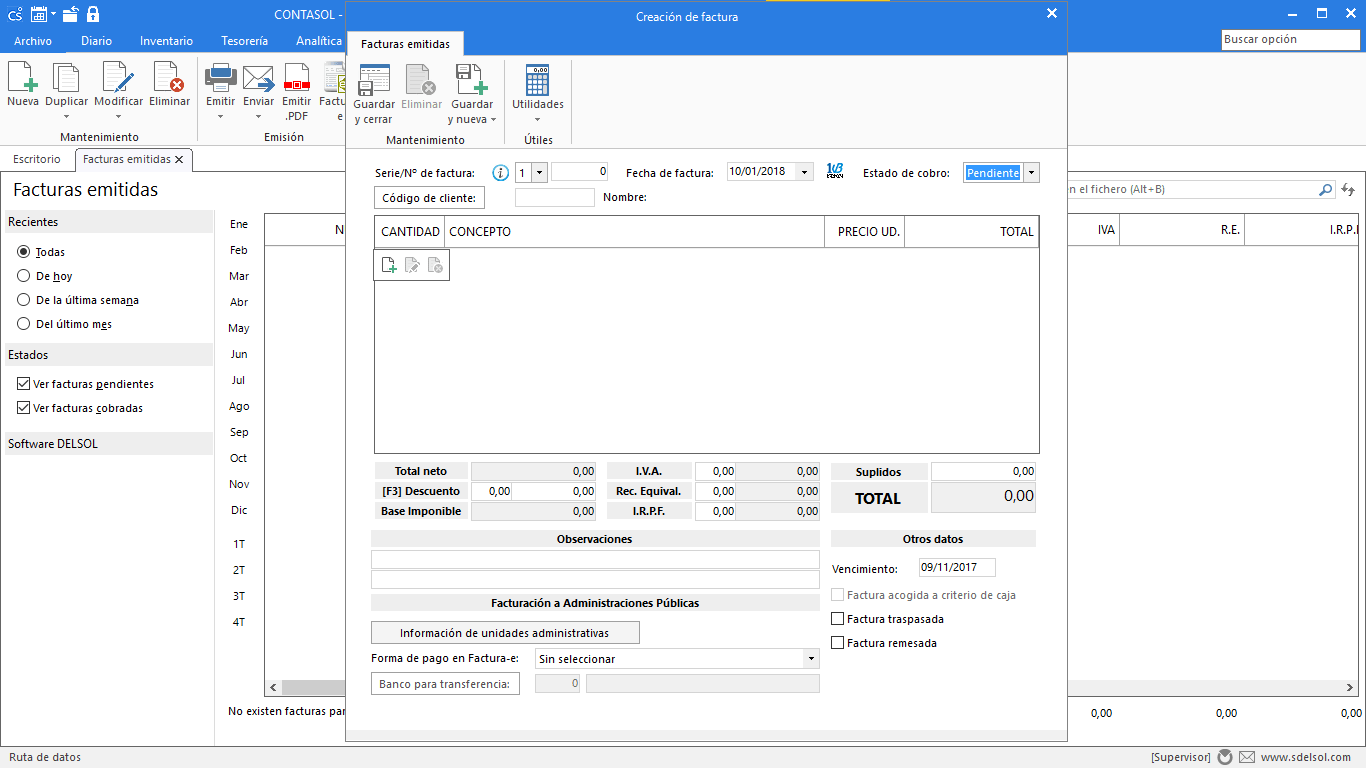Expand the arrow under Enviar
Screen dimensions: 1366x768
point(258,117)
